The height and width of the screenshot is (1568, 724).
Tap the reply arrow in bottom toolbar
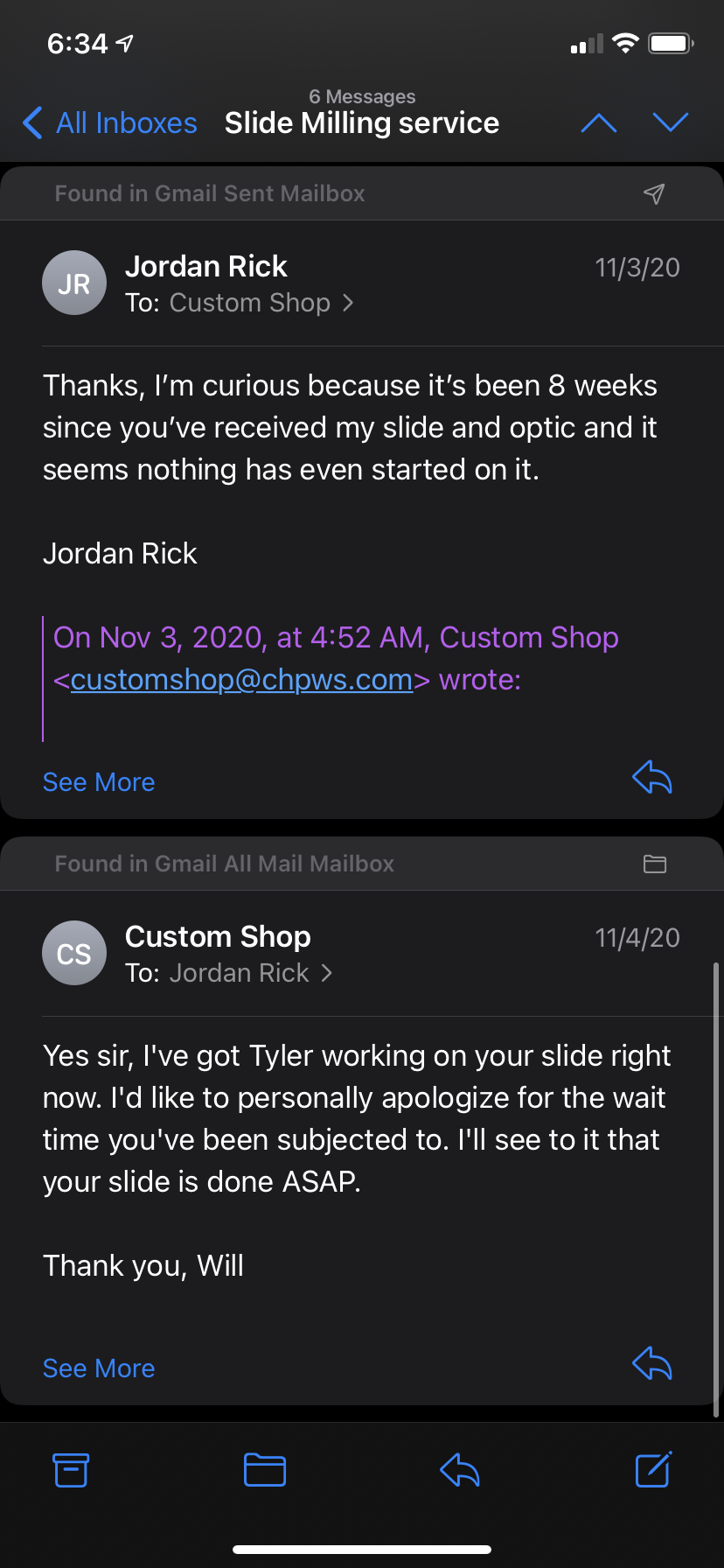click(460, 1470)
